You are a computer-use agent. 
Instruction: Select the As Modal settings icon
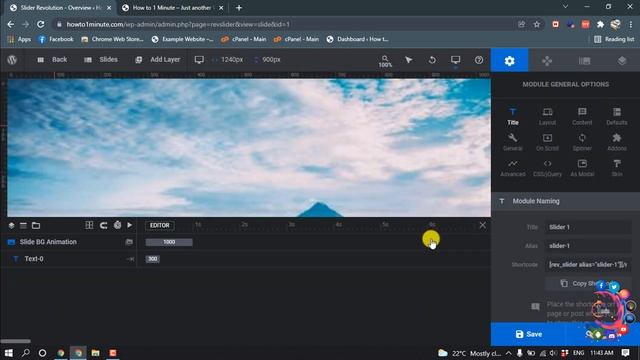click(x=582, y=168)
